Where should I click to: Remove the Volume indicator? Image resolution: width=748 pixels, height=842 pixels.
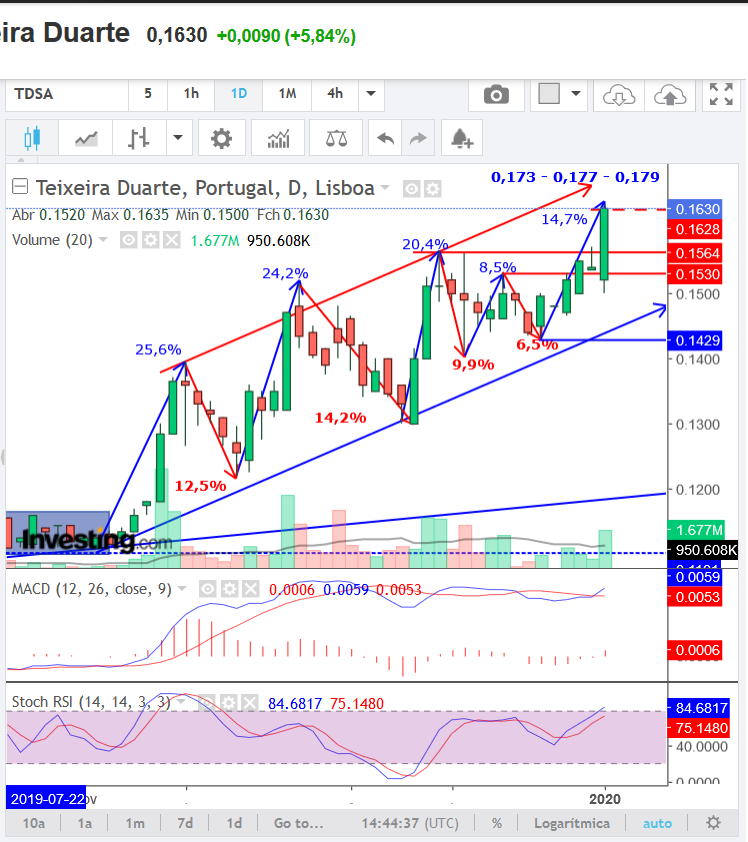click(172, 240)
